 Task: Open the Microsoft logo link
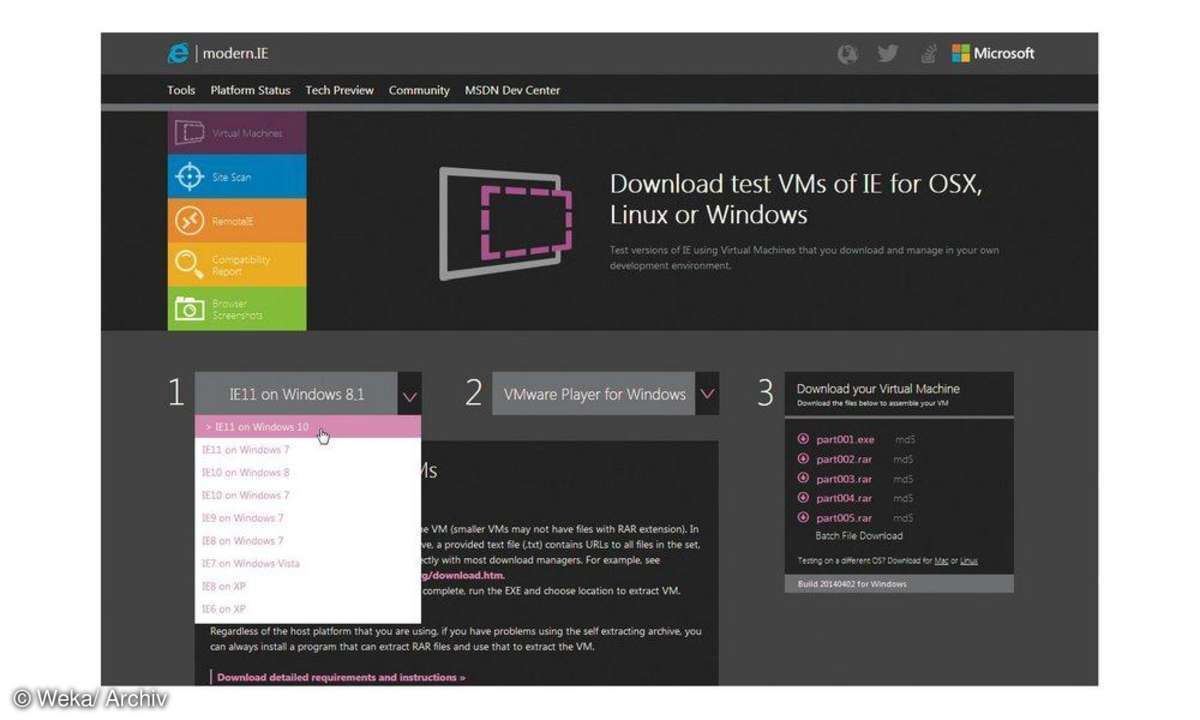tap(993, 54)
